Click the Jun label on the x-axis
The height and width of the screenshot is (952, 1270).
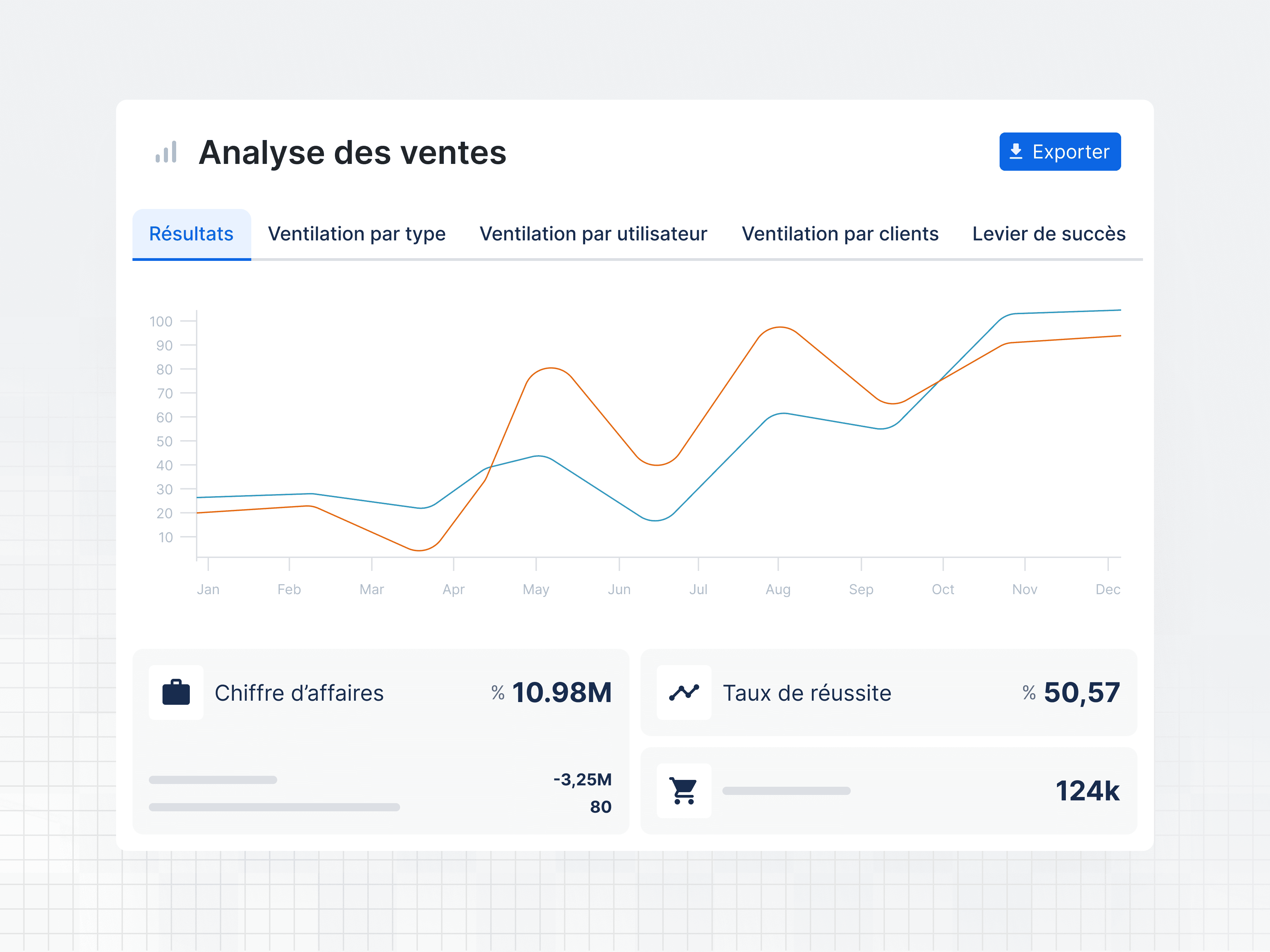pos(619,589)
